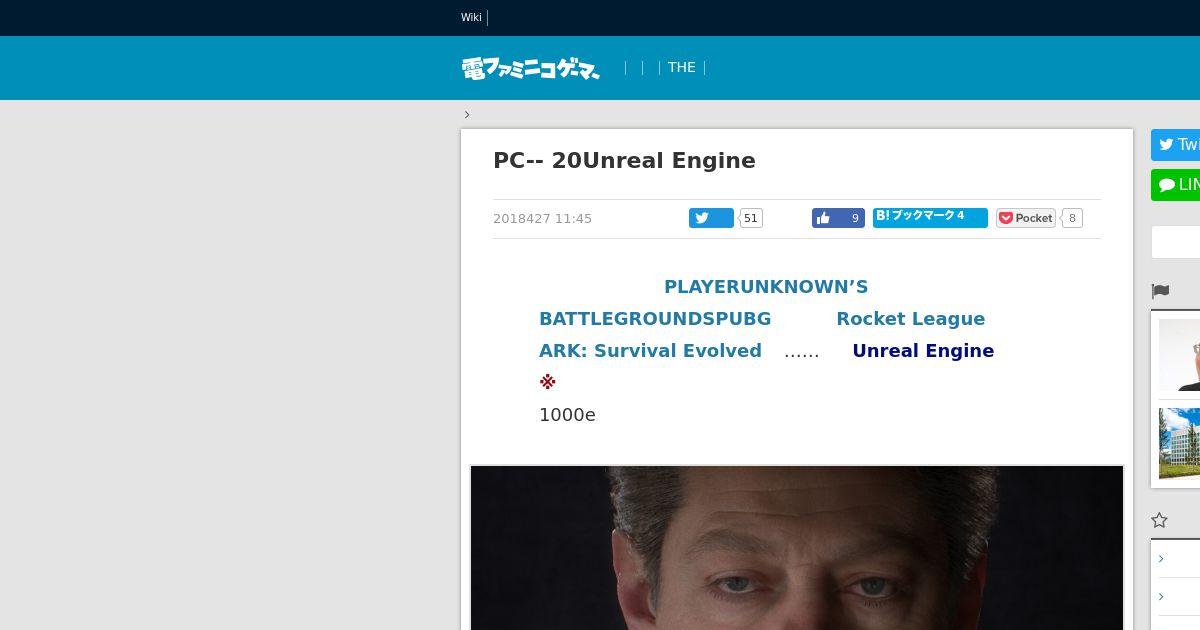Like the article with thumbs-up button
This screenshot has height=630, width=1200.
point(838,218)
